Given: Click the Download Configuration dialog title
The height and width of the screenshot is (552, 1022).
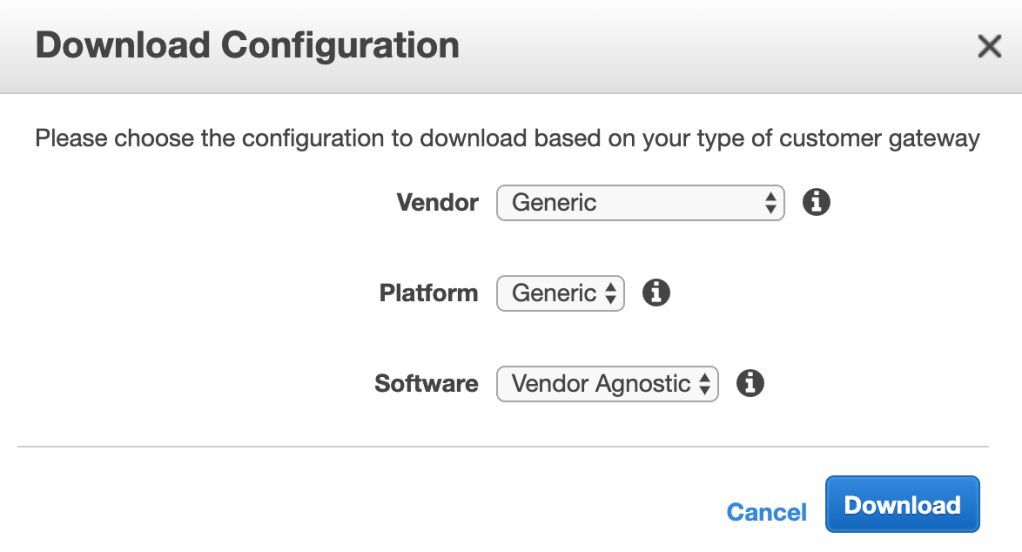Looking at the screenshot, I should (x=247, y=46).
